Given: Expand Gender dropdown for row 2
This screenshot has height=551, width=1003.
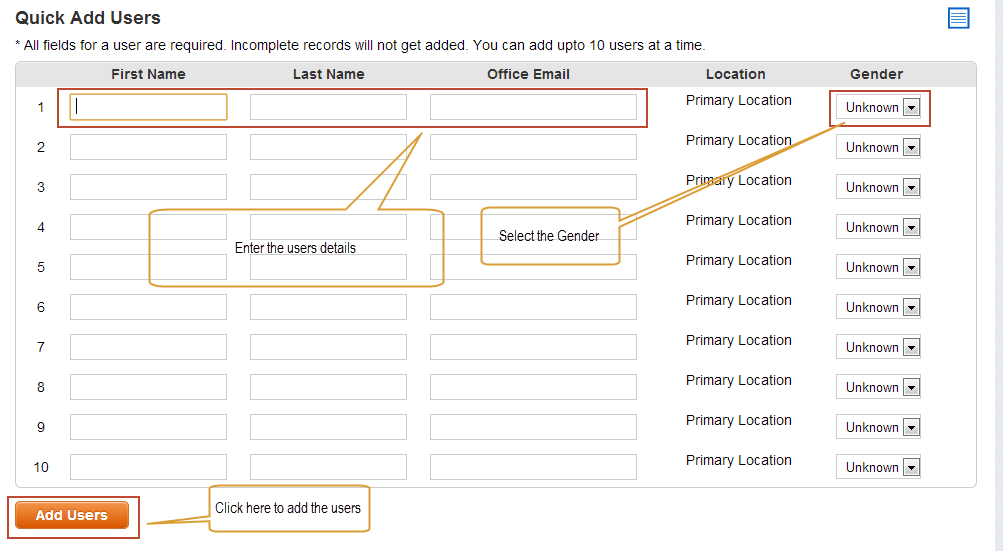Looking at the screenshot, I should click(878, 147).
